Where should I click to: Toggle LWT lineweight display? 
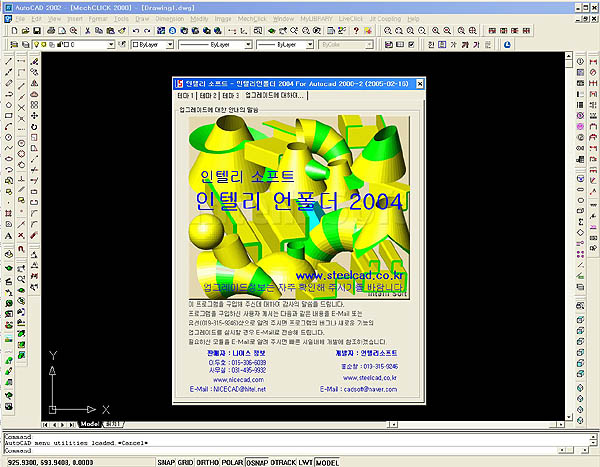pos(305,462)
